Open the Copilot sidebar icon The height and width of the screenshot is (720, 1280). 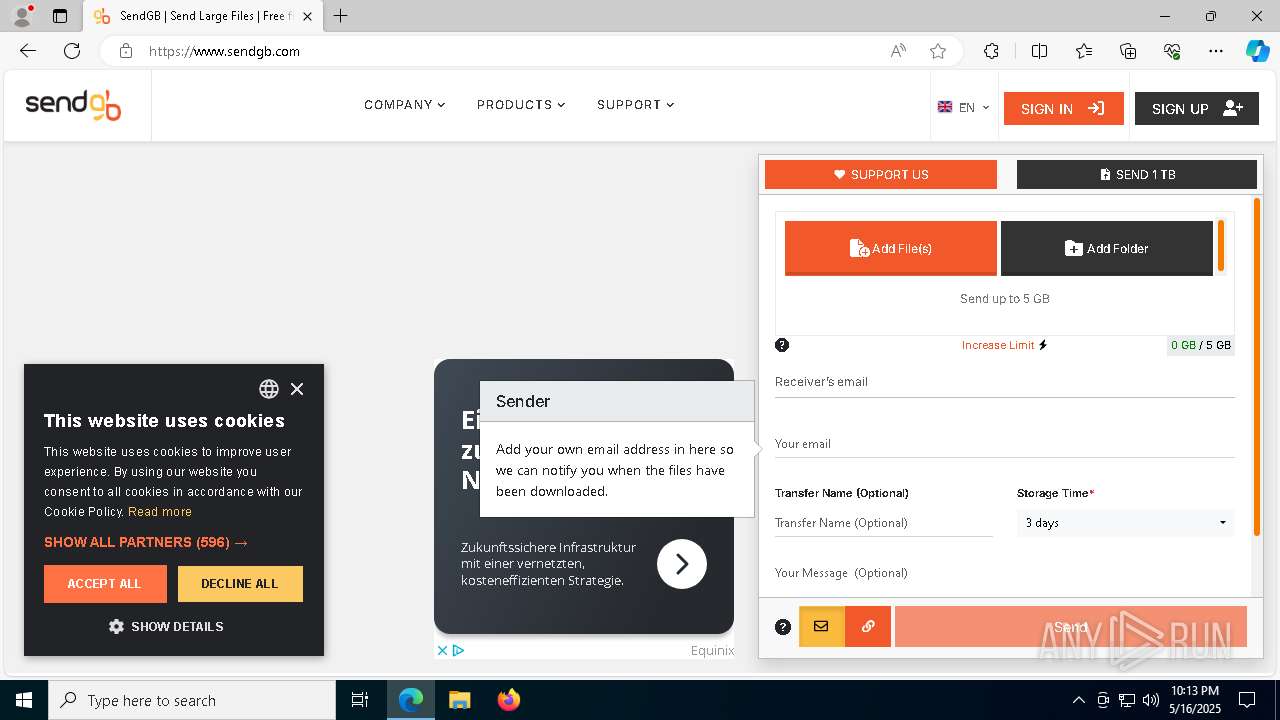(1257, 51)
